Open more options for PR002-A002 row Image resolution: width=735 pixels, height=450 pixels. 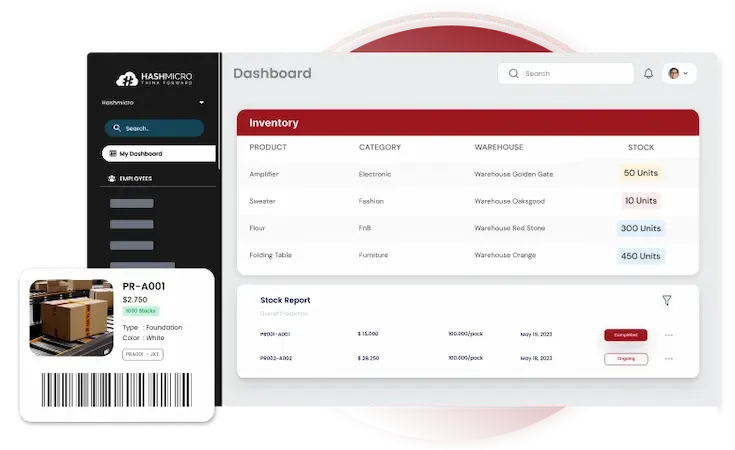[x=669, y=359]
